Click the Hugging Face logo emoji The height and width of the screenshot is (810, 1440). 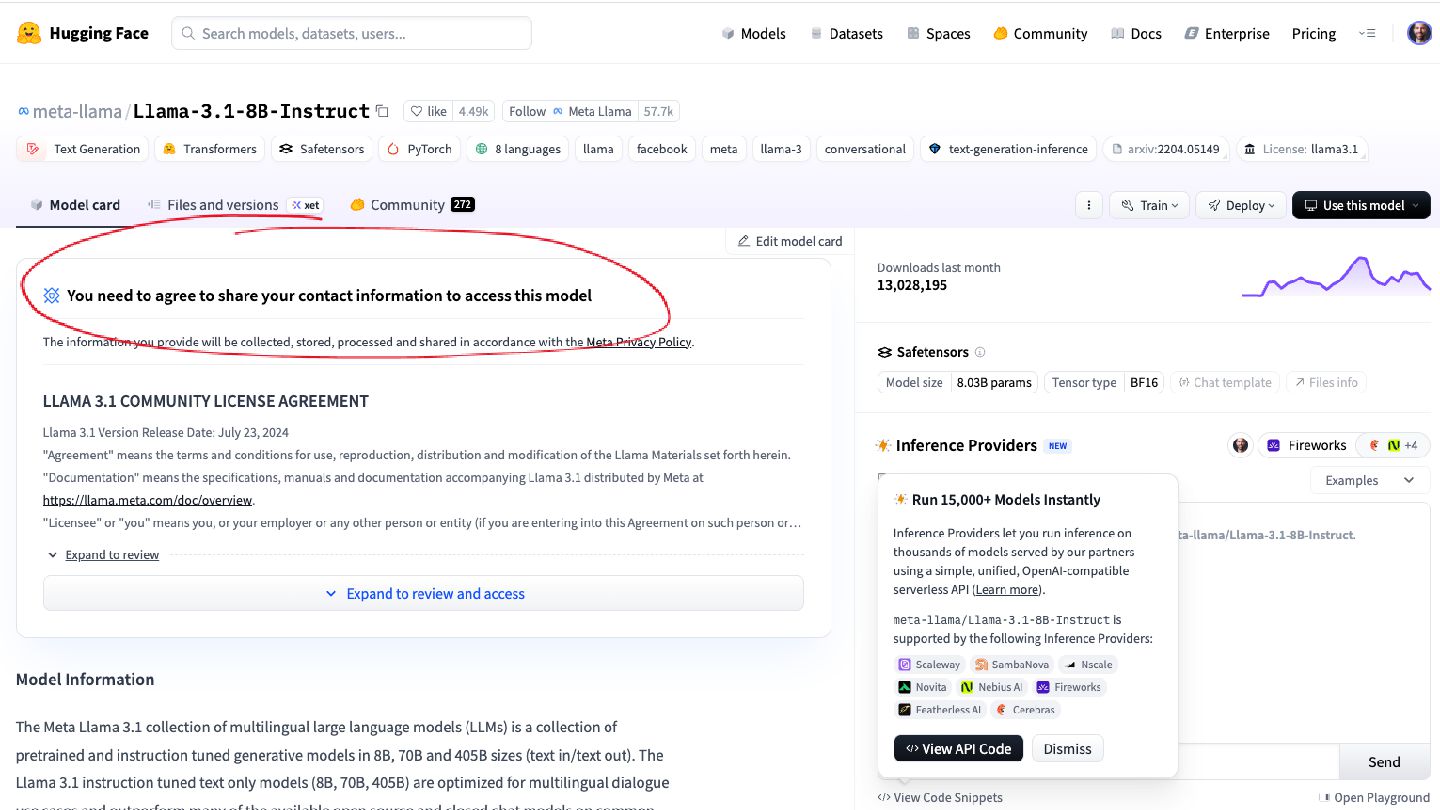29,33
